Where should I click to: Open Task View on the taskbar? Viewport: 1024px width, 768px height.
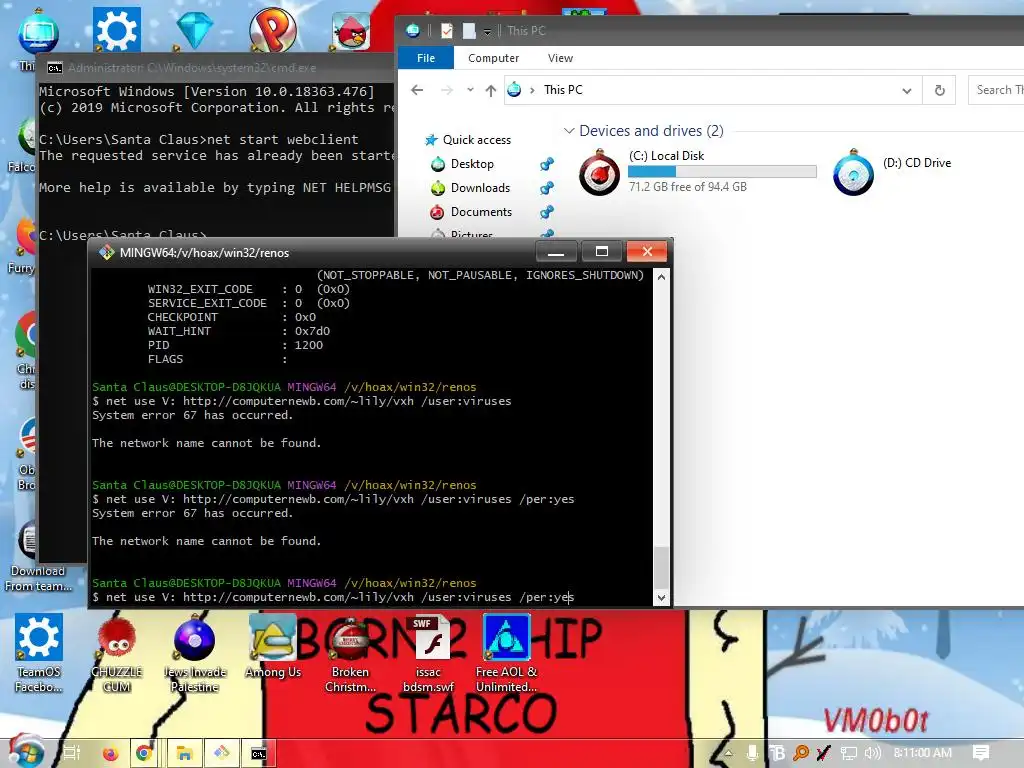coord(72,753)
